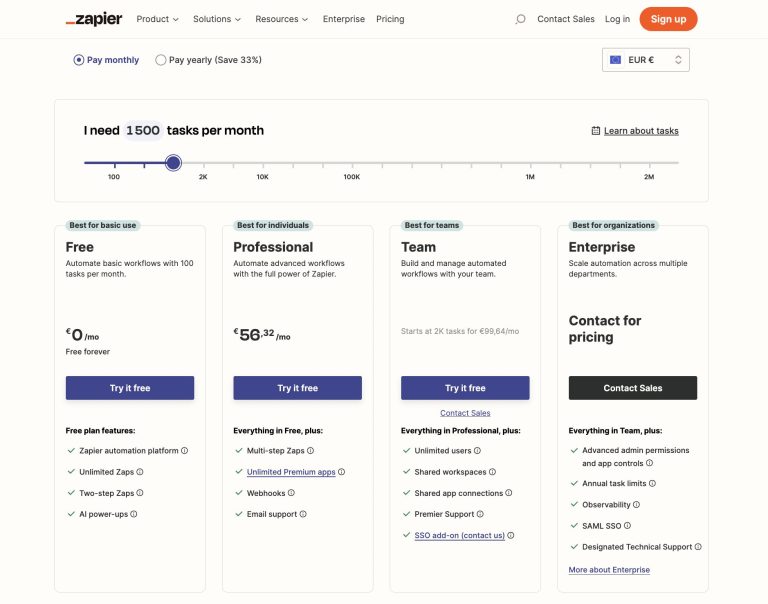Open info icon next to app controls
This screenshot has height=604, width=768.
tap(649, 463)
